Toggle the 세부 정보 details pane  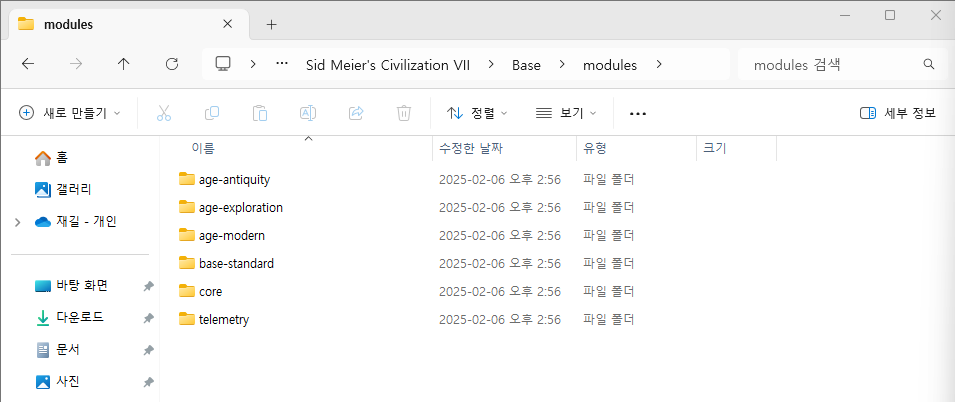pos(897,113)
